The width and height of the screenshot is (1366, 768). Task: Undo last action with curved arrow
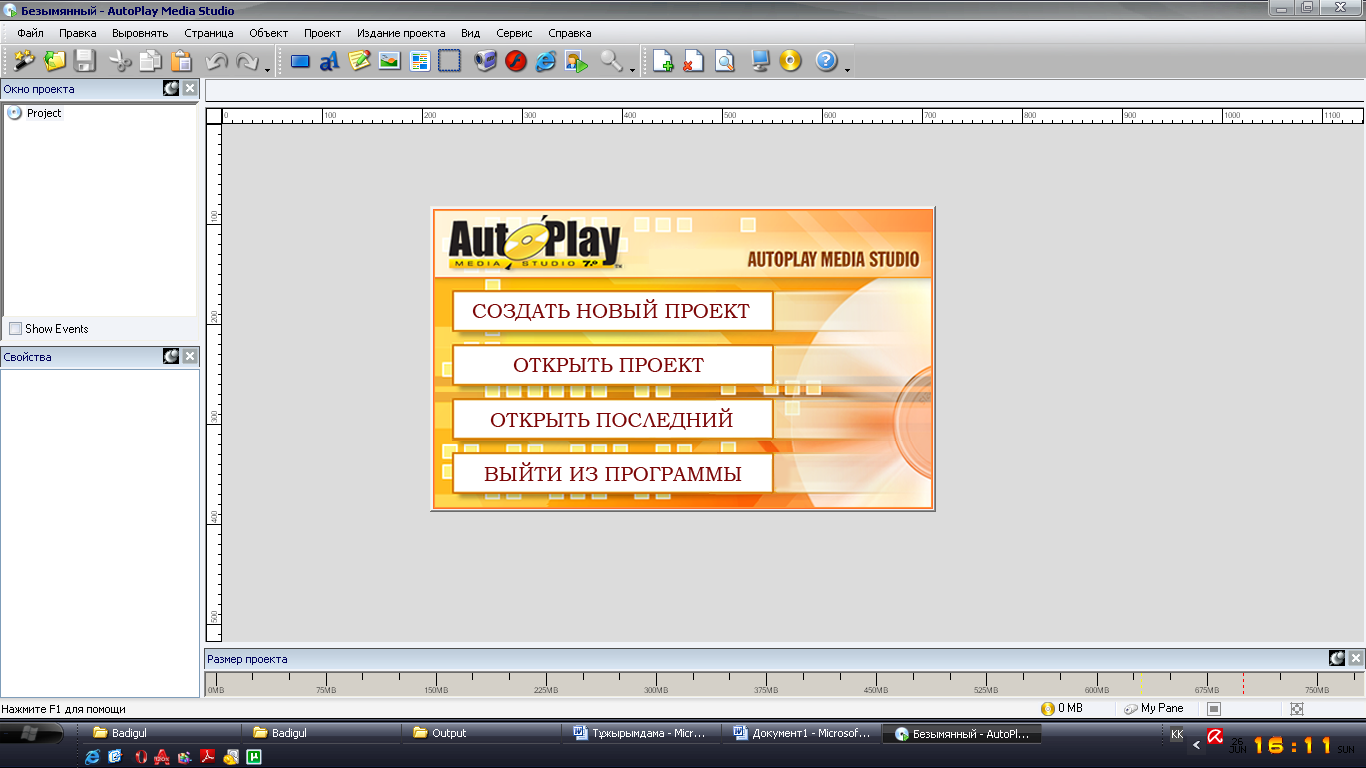(x=217, y=61)
